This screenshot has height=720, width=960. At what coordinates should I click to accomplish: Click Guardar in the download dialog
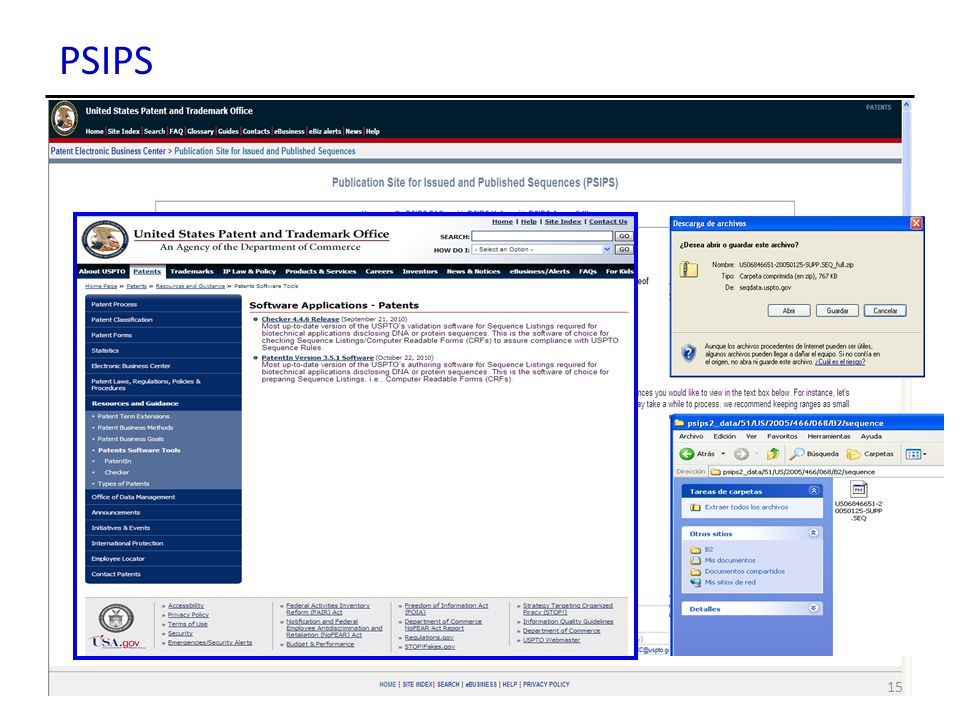pos(837,310)
